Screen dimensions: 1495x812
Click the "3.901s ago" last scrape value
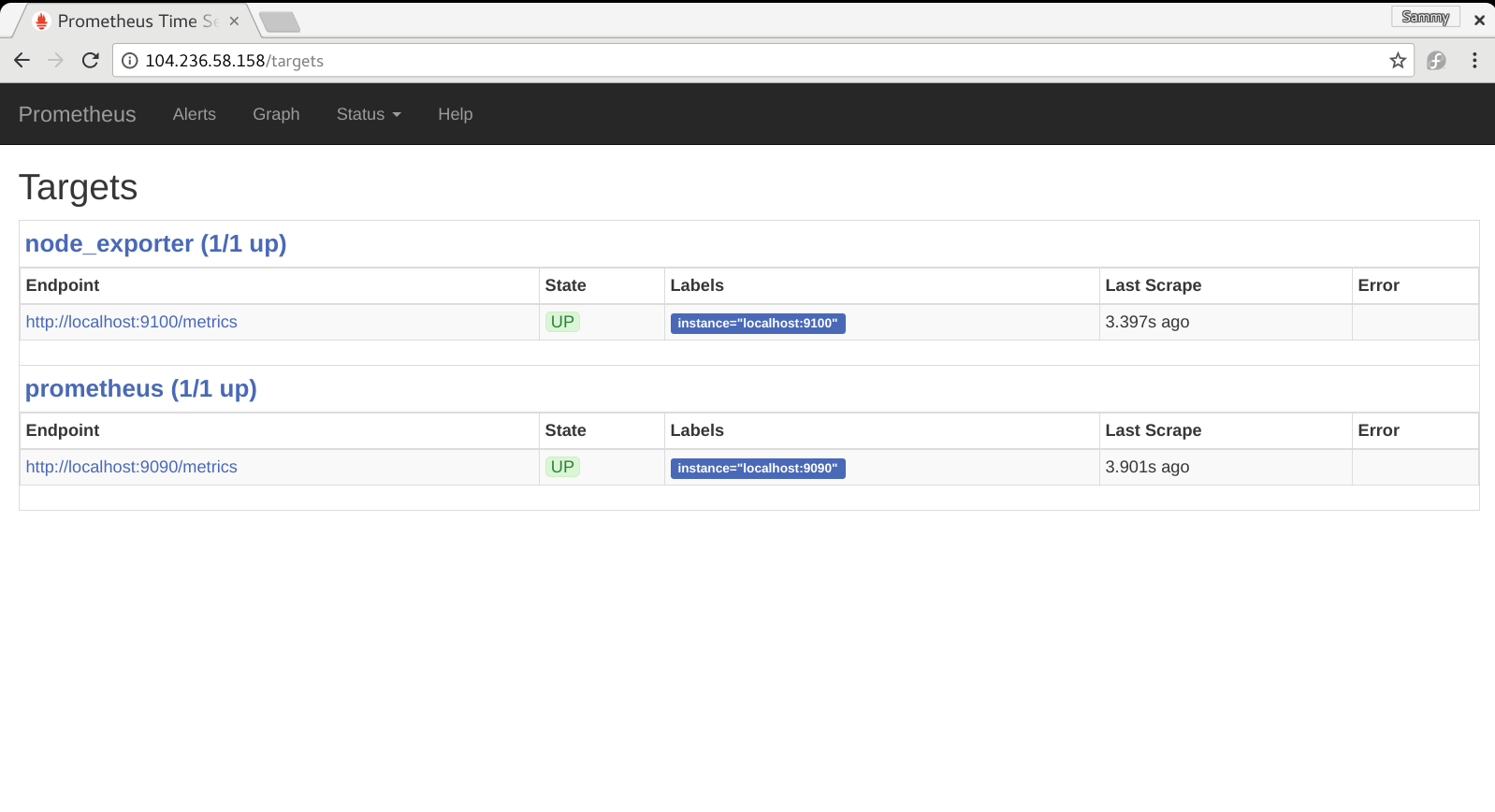[1148, 467]
